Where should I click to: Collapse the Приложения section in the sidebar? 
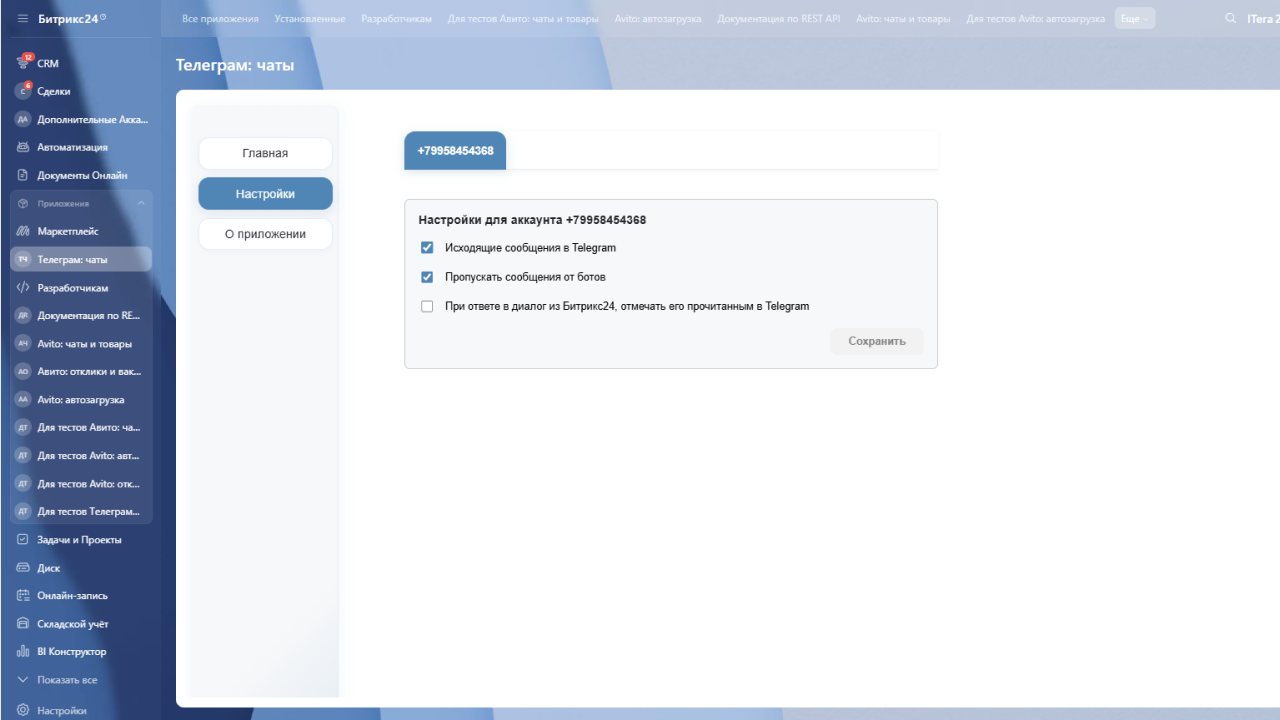(141, 203)
